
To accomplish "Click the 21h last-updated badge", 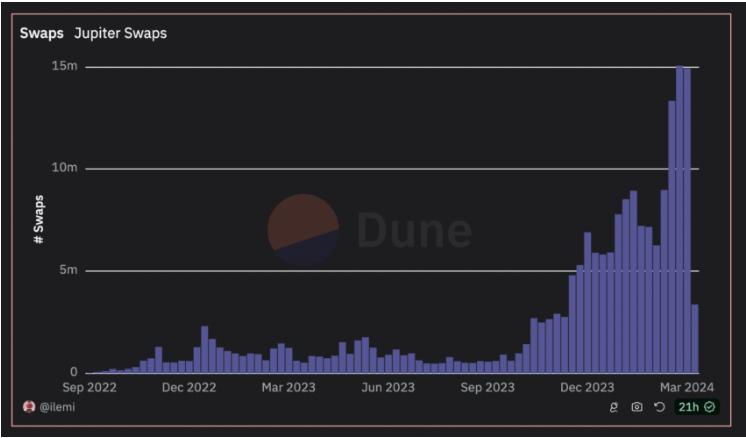I will pos(689,407).
